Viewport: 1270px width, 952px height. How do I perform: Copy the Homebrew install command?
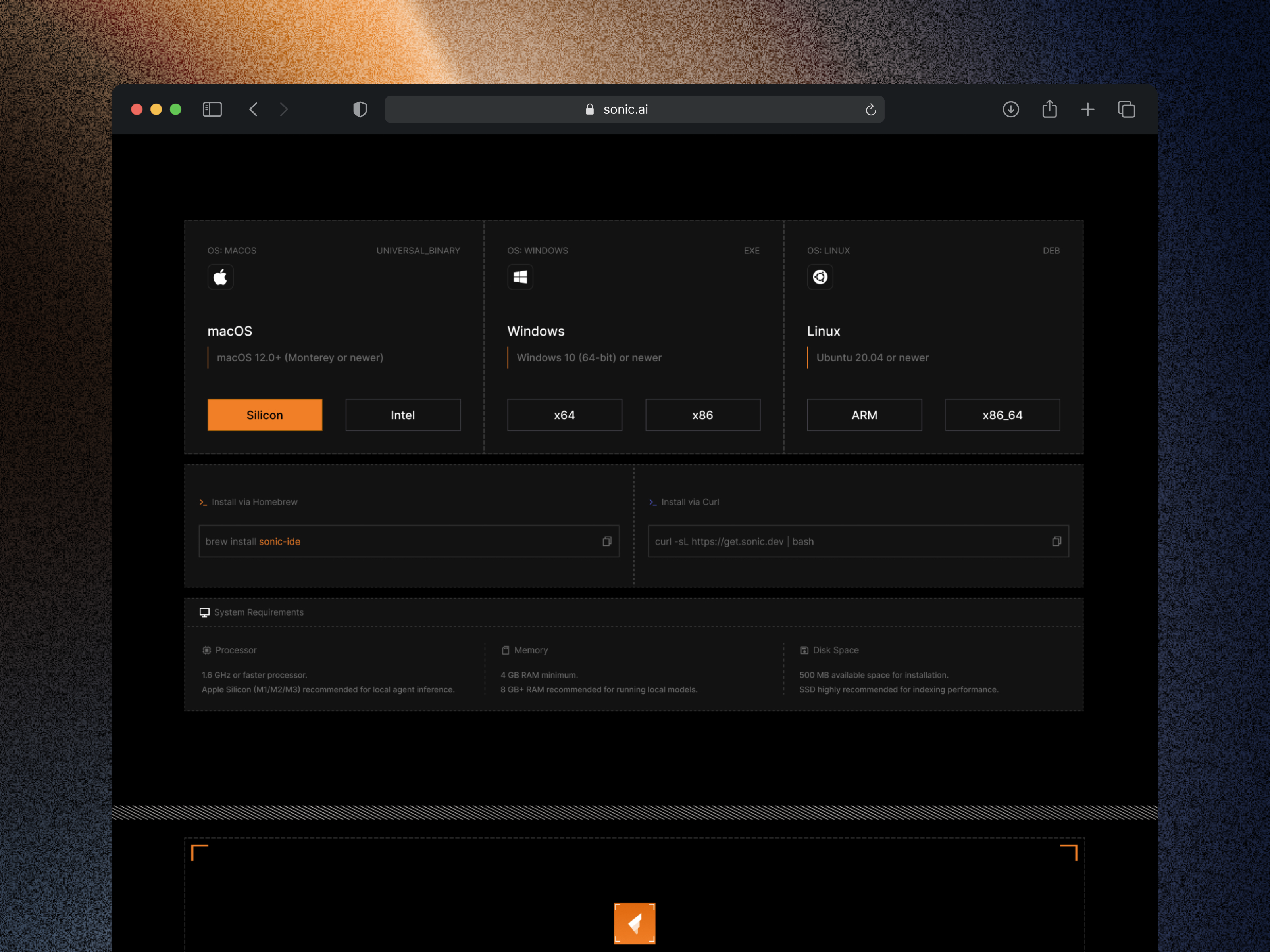[607, 541]
